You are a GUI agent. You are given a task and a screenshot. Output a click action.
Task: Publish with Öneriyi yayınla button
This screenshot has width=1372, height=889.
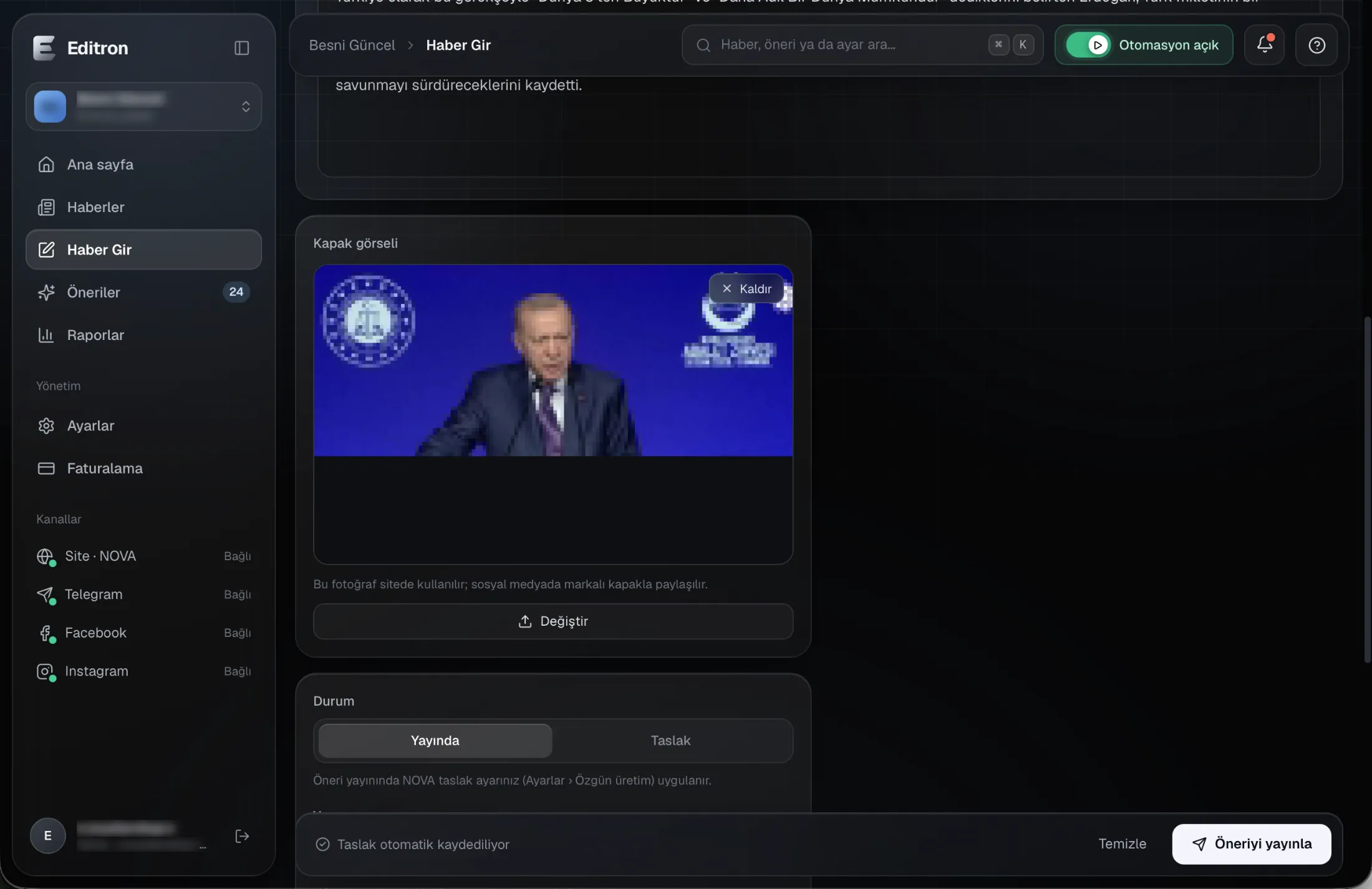coord(1252,844)
